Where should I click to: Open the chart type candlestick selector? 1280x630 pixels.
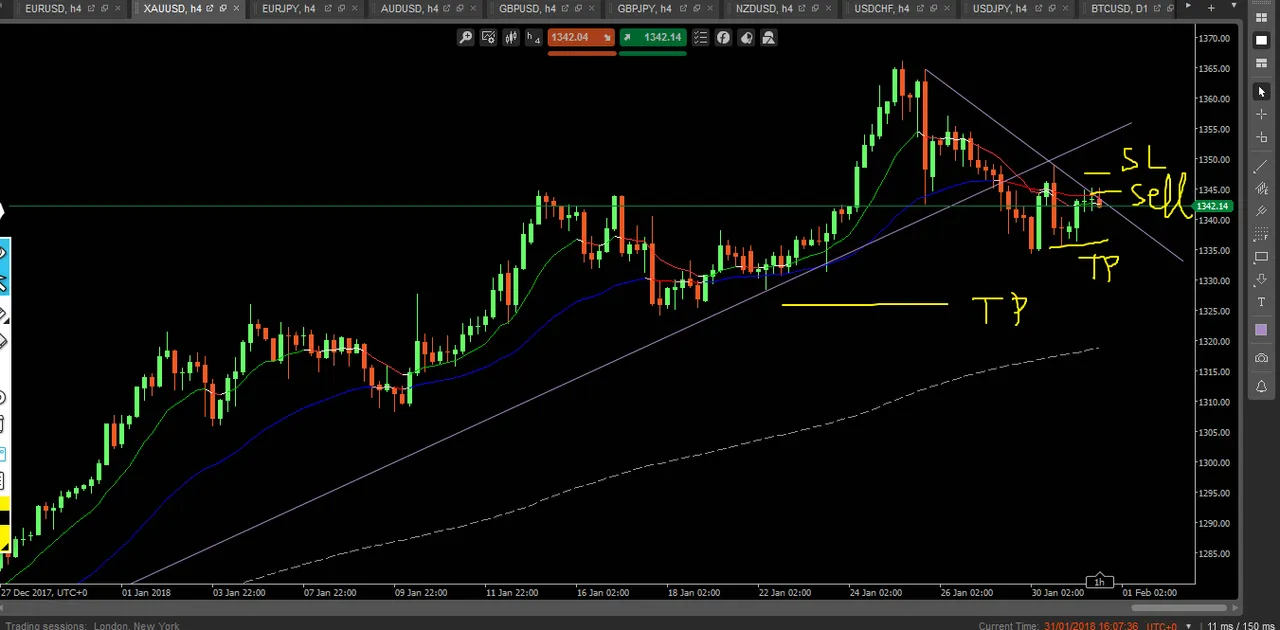click(x=511, y=38)
